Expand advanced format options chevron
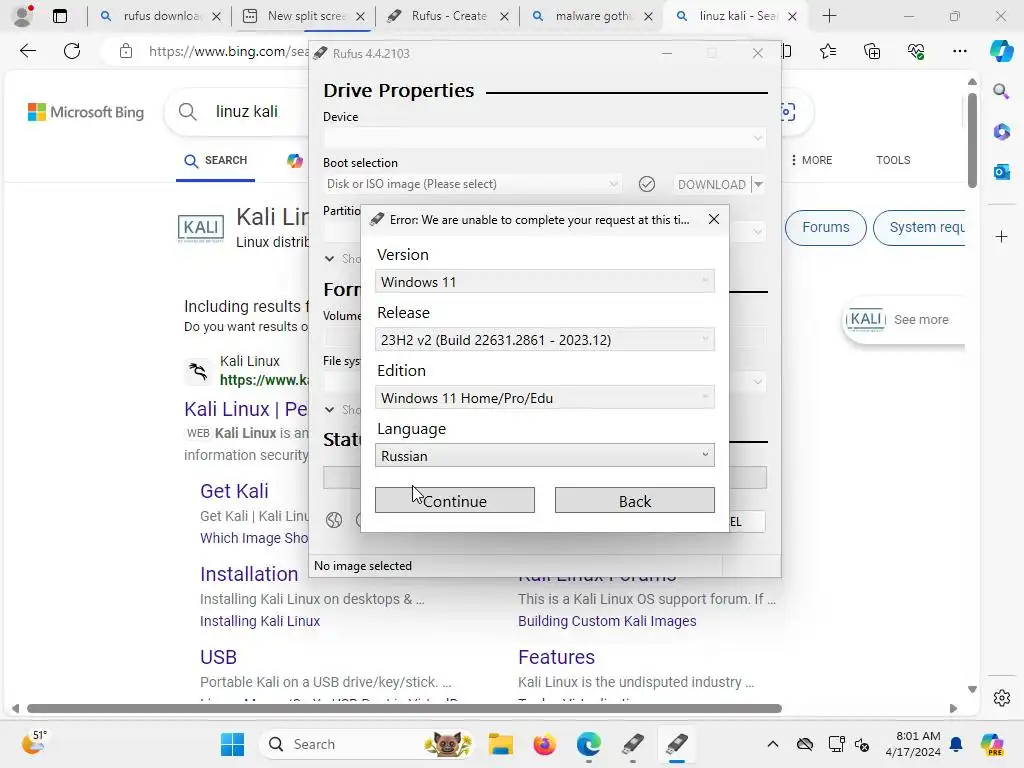The width and height of the screenshot is (1024, 768). tap(329, 409)
